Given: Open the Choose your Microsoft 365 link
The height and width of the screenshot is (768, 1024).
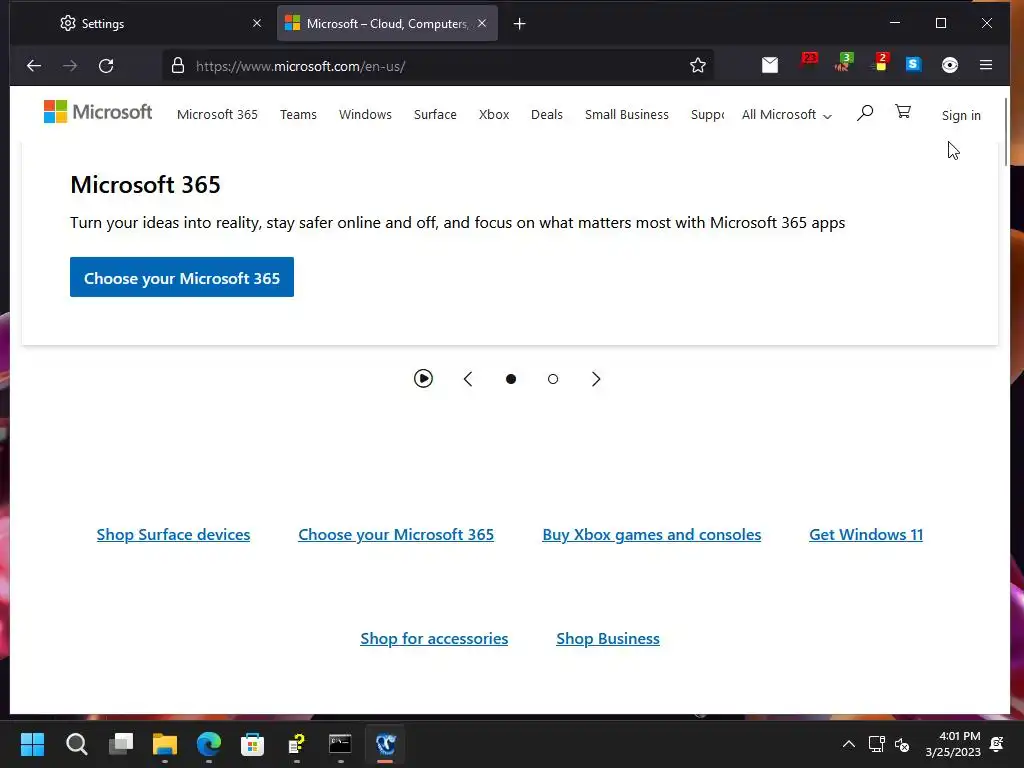Looking at the screenshot, I should [x=396, y=534].
